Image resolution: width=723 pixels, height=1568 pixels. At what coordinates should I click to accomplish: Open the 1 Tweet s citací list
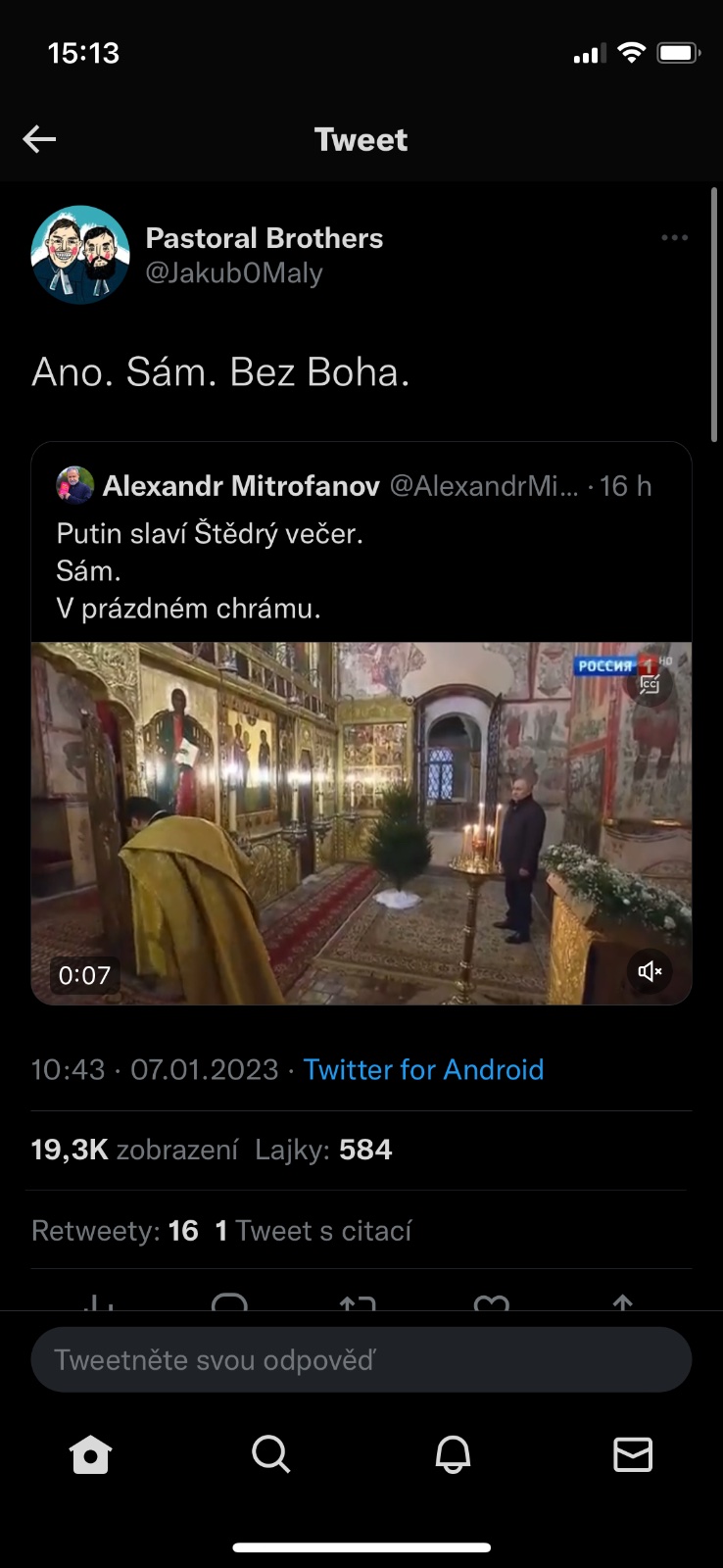(313, 1230)
